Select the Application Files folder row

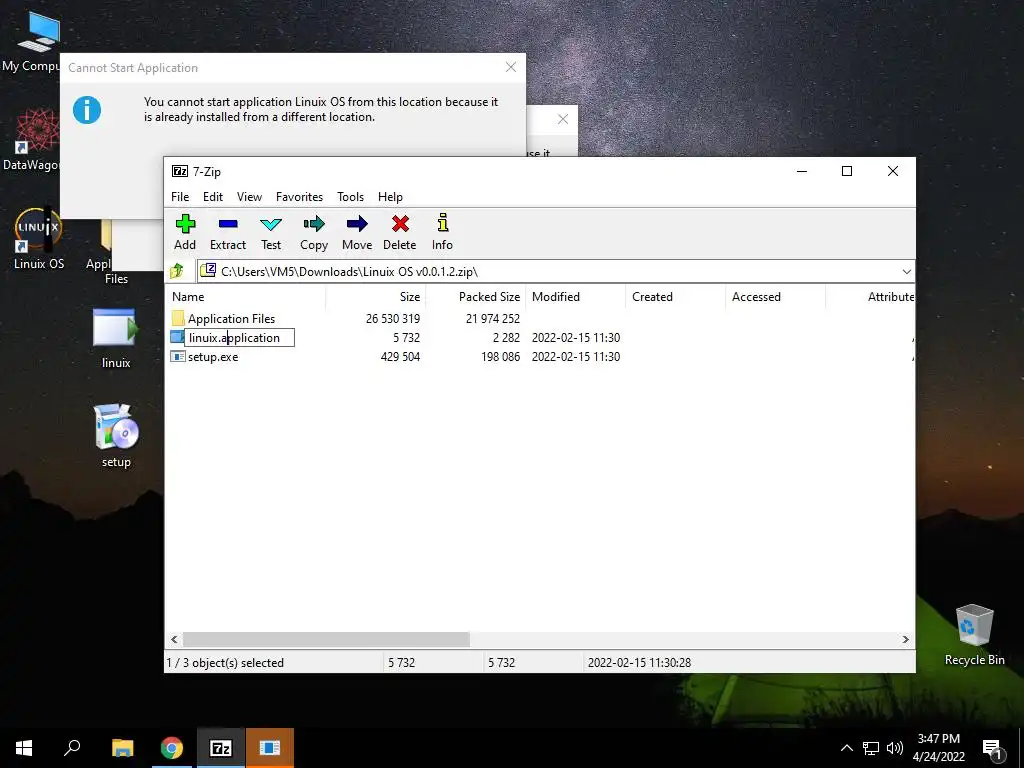point(539,319)
